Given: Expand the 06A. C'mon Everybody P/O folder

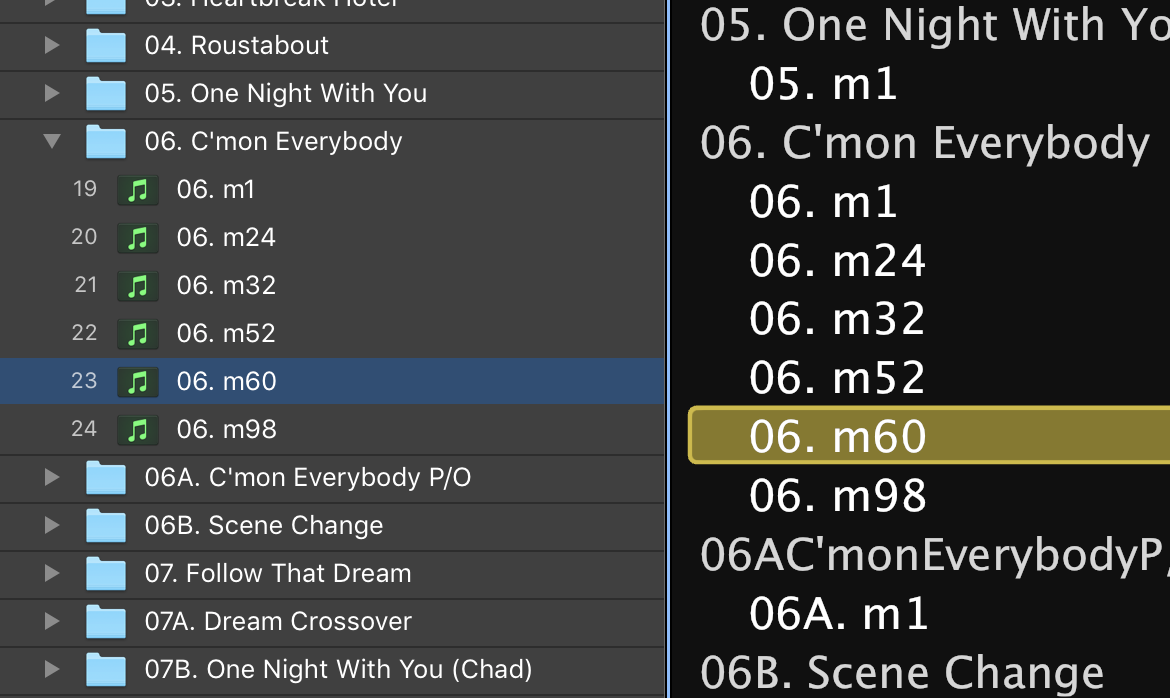Looking at the screenshot, I should coord(52,477).
